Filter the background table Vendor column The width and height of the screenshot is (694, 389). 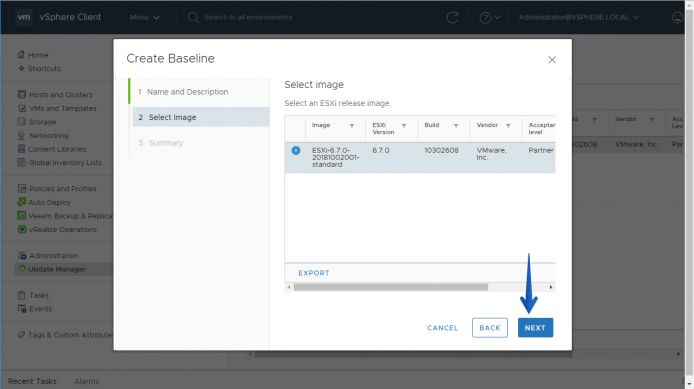[x=652, y=119]
